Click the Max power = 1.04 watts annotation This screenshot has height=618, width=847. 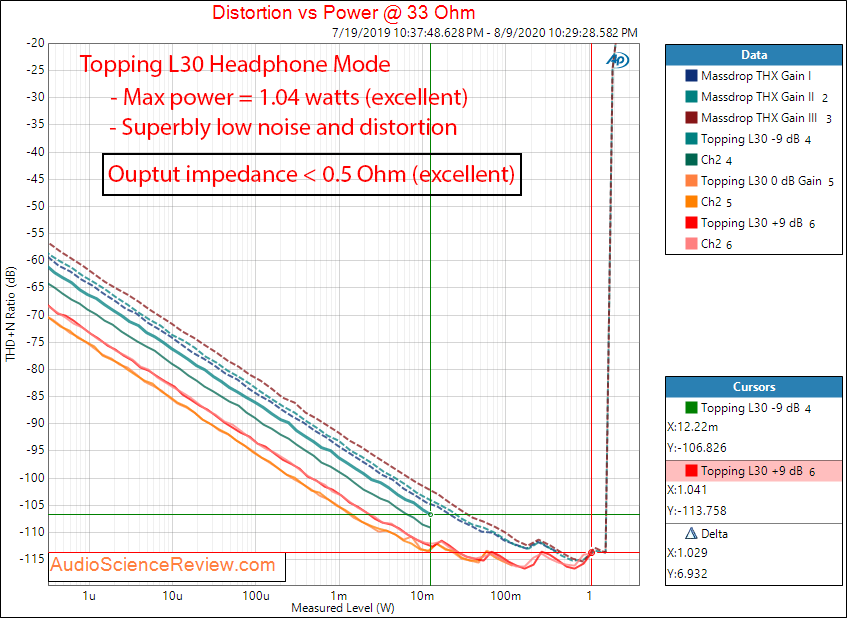tap(289, 98)
